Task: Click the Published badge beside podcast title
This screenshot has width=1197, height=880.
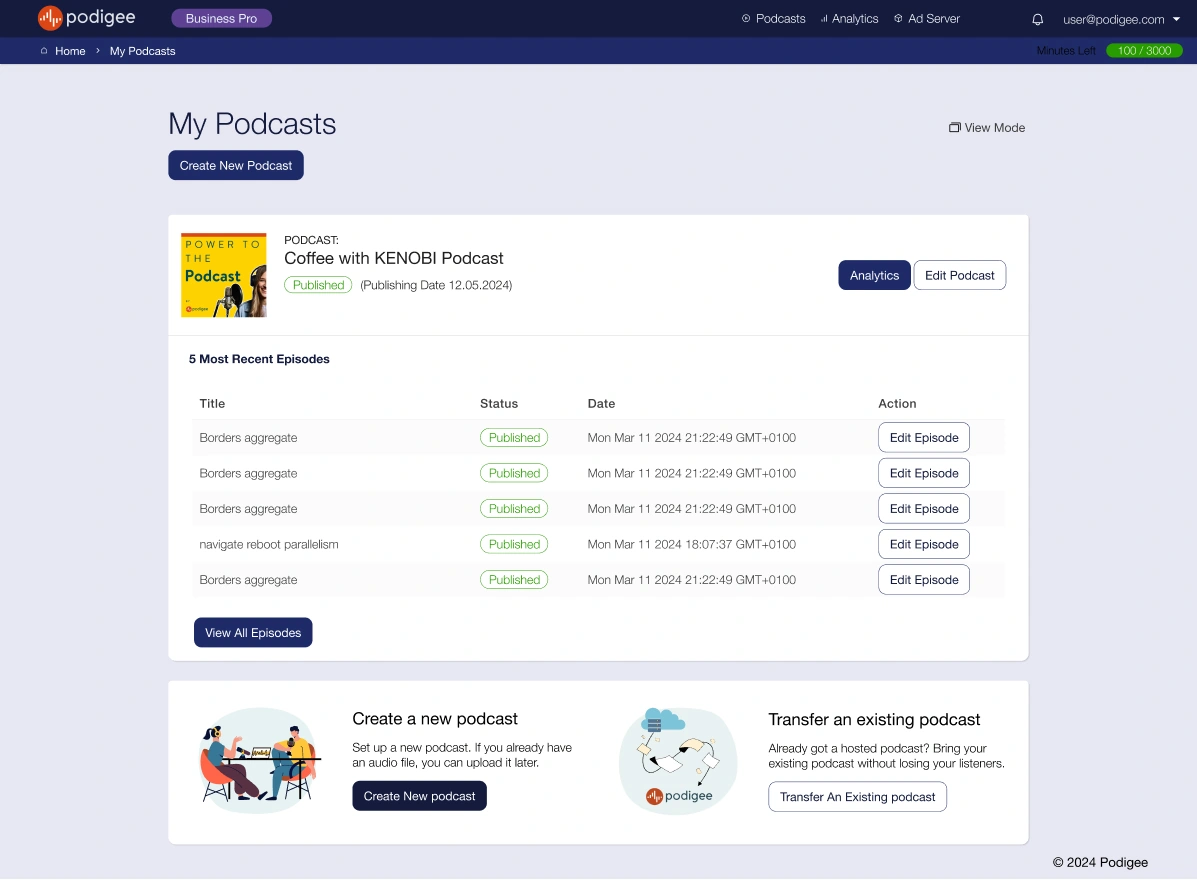Action: click(318, 285)
